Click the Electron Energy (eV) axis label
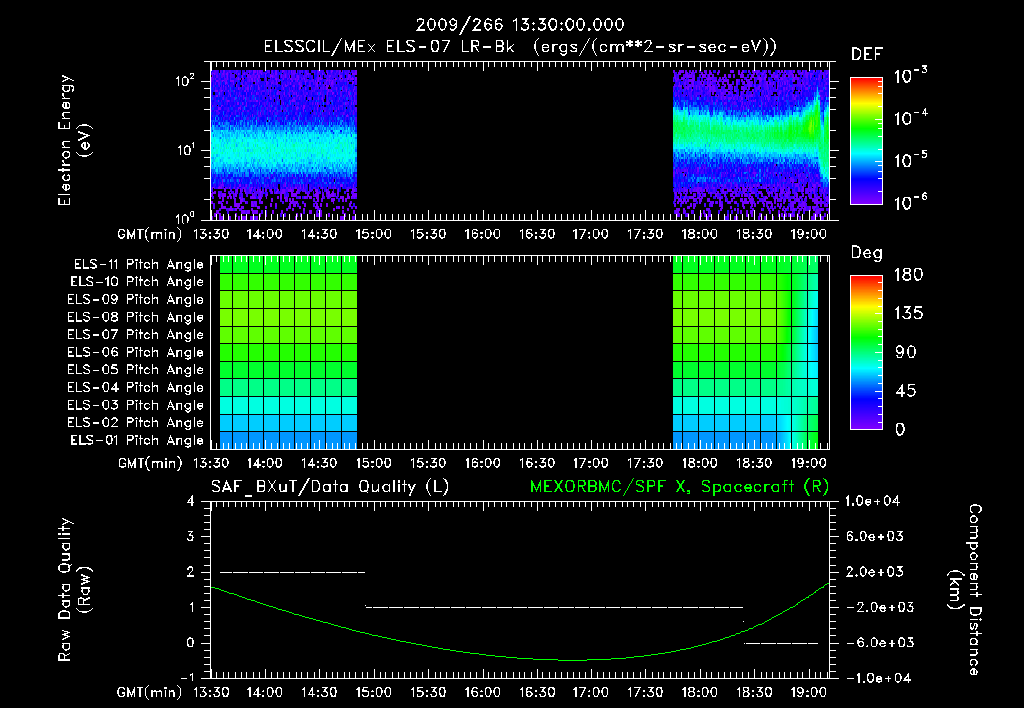1024x708 pixels. pyautogui.click(x=74, y=140)
